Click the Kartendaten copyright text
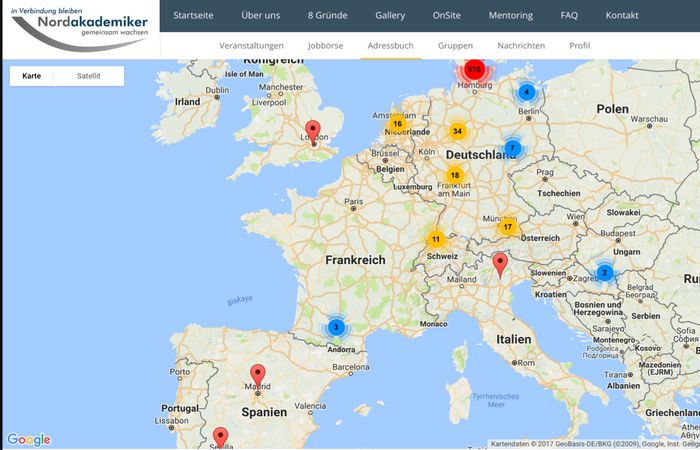 tap(594, 444)
